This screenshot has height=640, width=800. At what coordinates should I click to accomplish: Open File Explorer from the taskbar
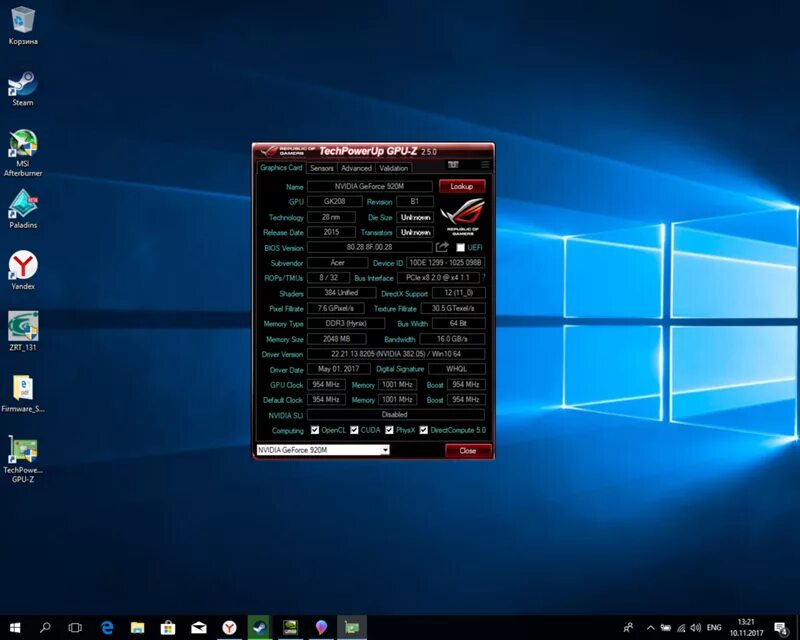click(137, 627)
